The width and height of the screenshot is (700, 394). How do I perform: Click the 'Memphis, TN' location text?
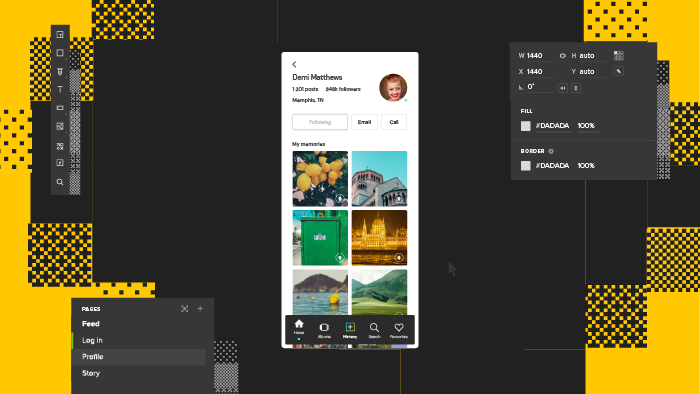(x=308, y=100)
